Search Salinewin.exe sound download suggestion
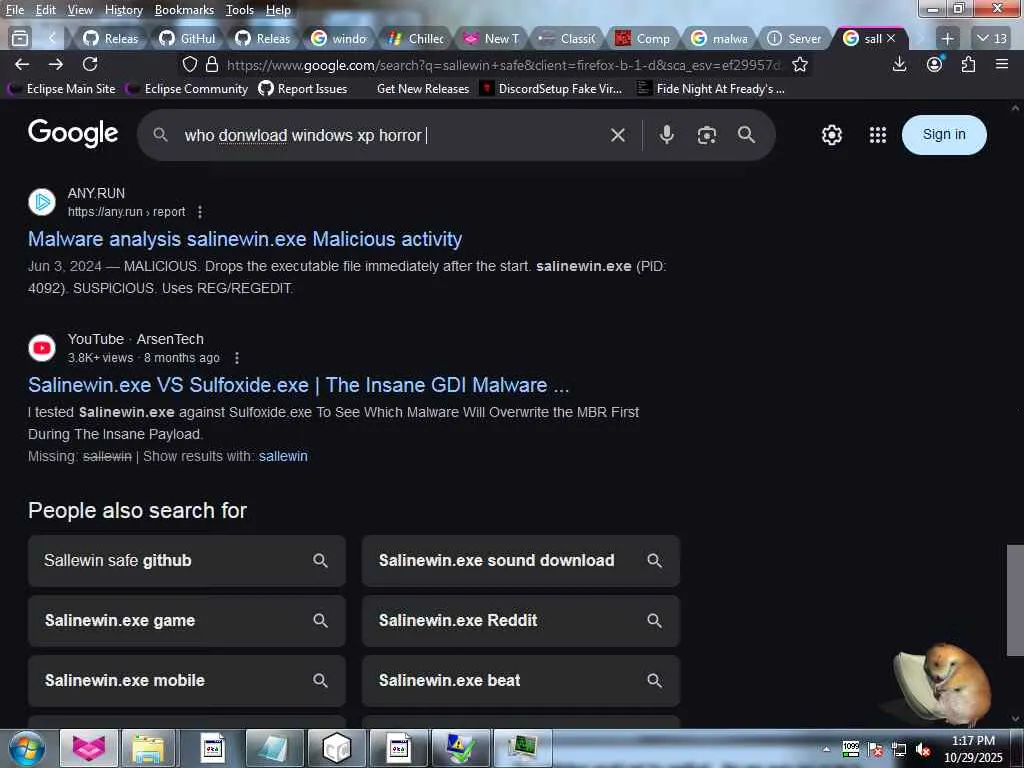The width and height of the screenshot is (1024, 768). (x=520, y=560)
